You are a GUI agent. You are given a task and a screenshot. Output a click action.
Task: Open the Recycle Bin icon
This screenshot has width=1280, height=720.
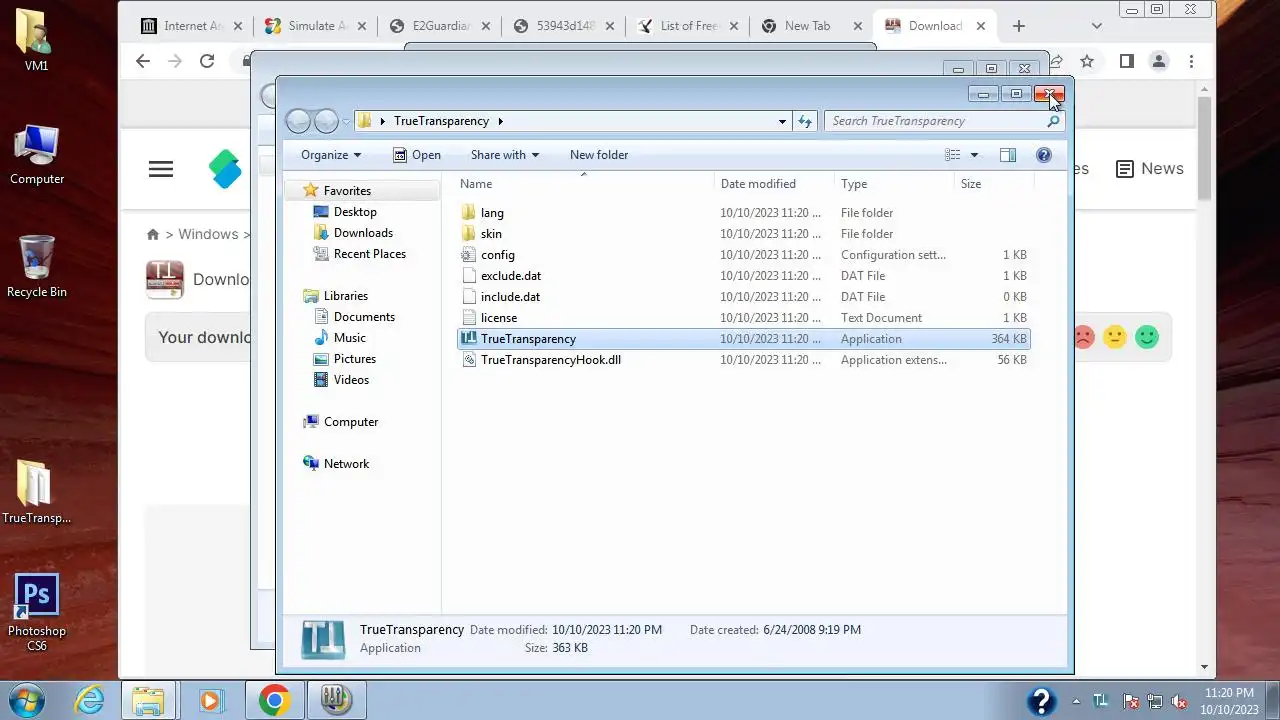click(37, 266)
